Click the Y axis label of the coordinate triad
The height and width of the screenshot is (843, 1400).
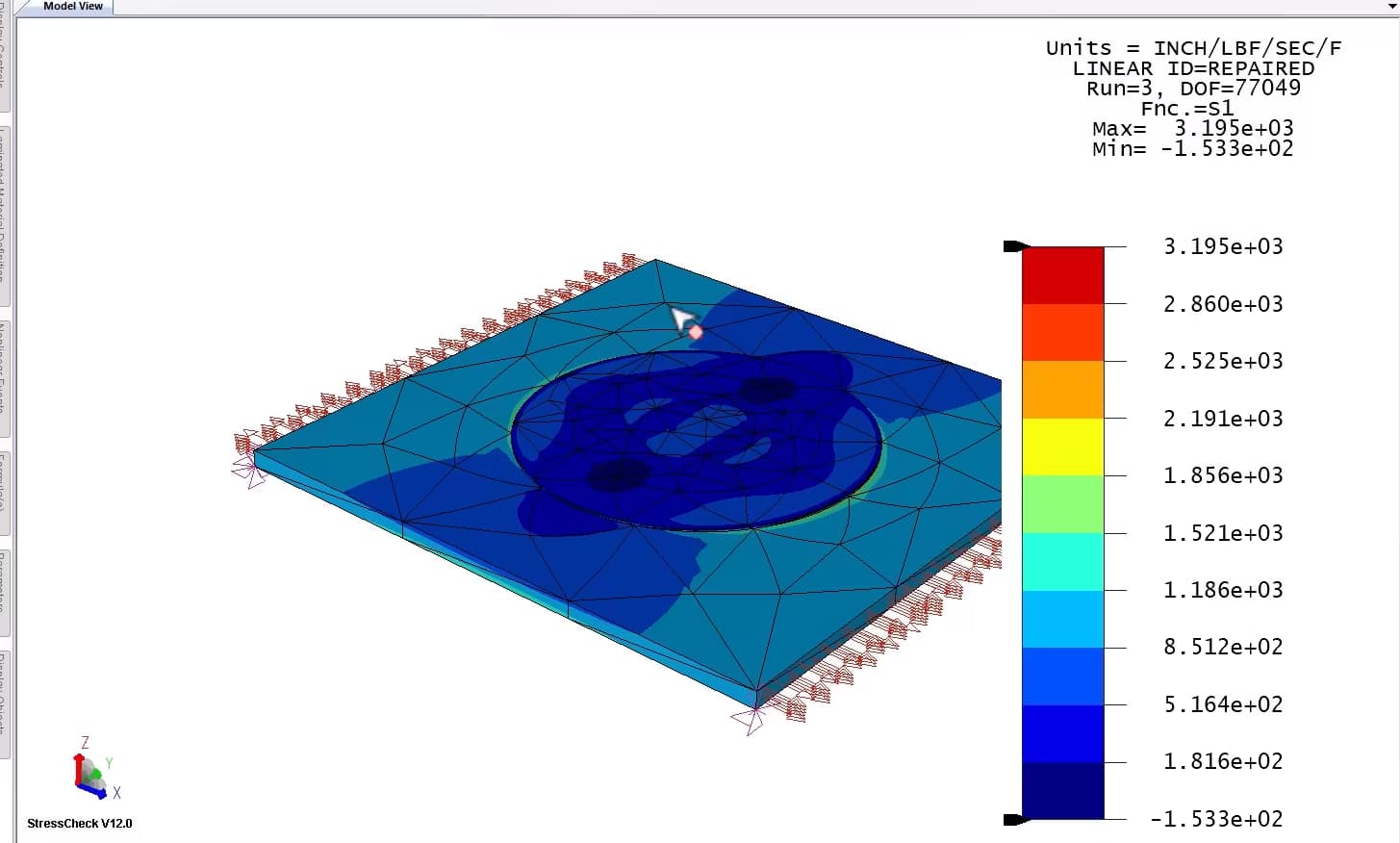110,764
